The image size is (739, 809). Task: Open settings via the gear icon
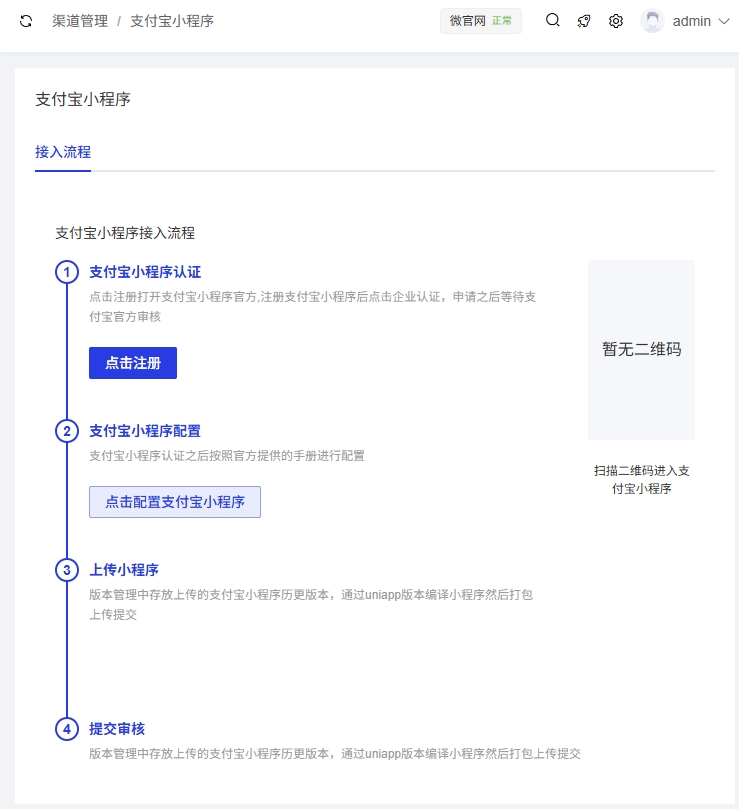pos(616,21)
